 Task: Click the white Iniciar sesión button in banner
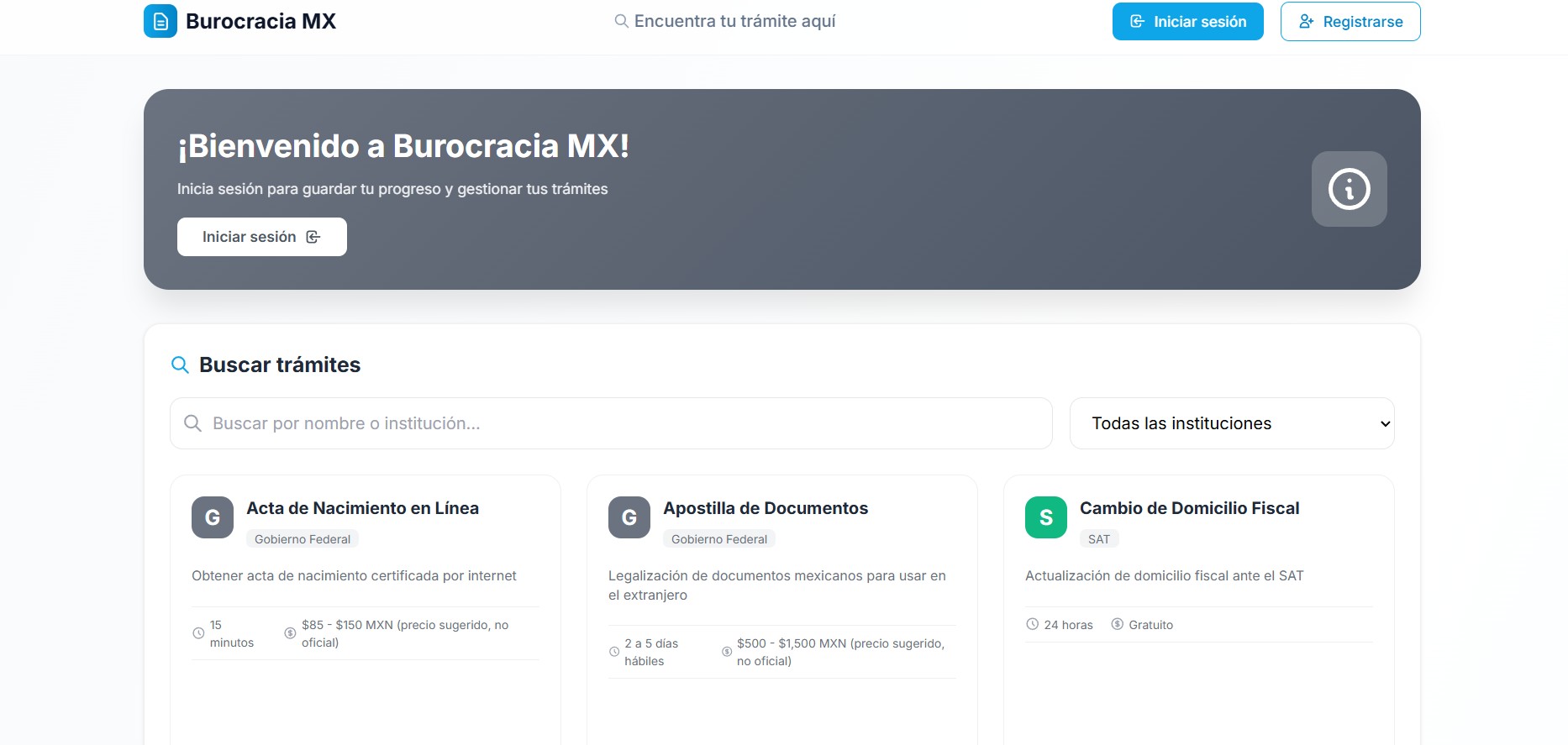tap(262, 237)
